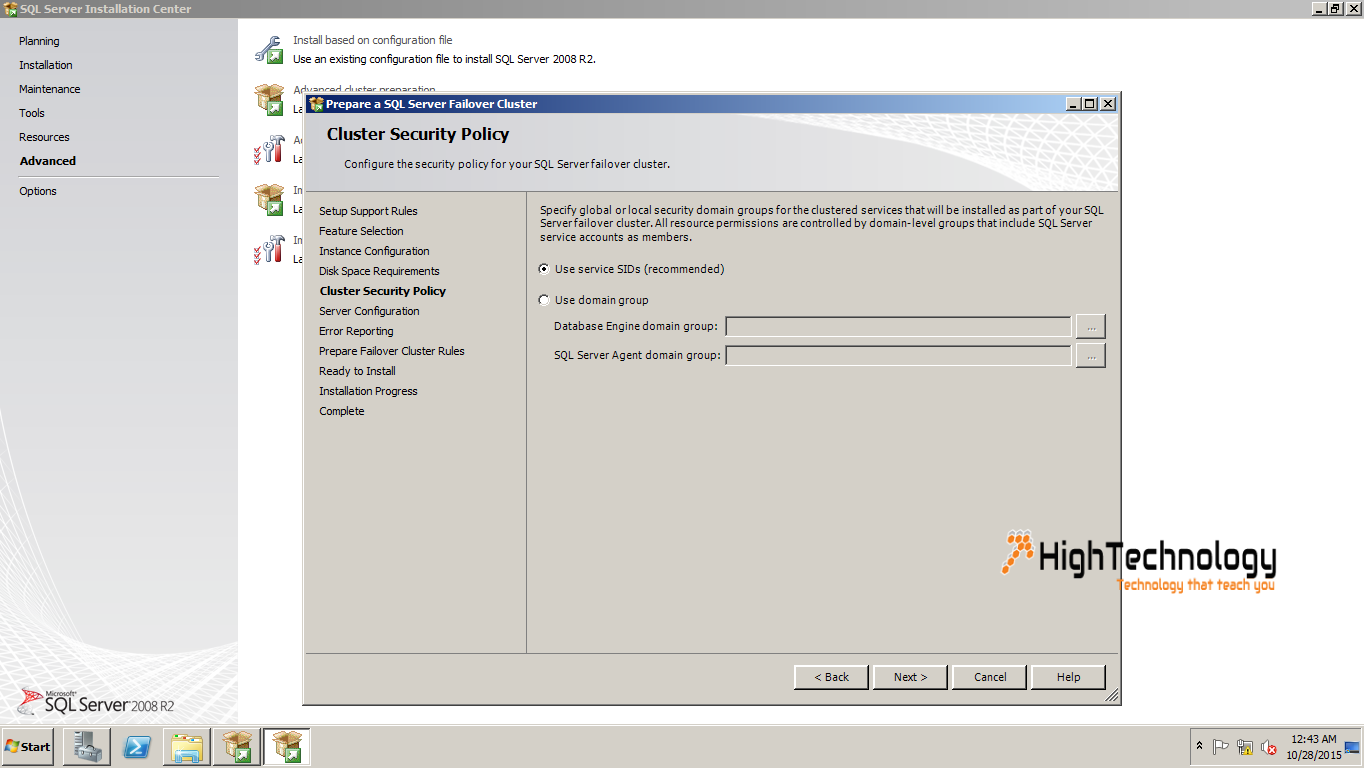Open Installation in Installation Center
Screen dimensions: 1364x768
pyautogui.click(x=46, y=65)
